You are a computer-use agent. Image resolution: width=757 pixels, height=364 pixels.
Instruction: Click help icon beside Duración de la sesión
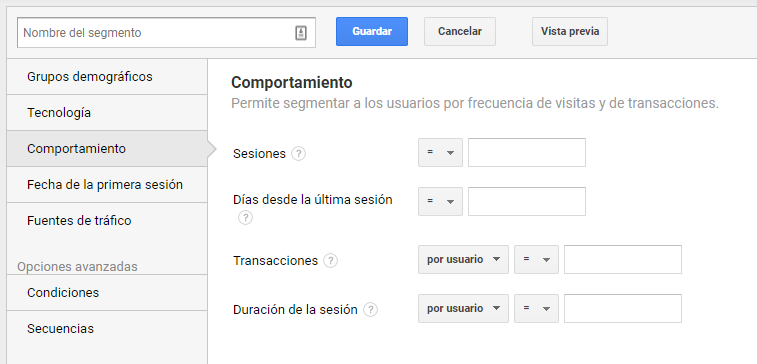pyautogui.click(x=370, y=309)
